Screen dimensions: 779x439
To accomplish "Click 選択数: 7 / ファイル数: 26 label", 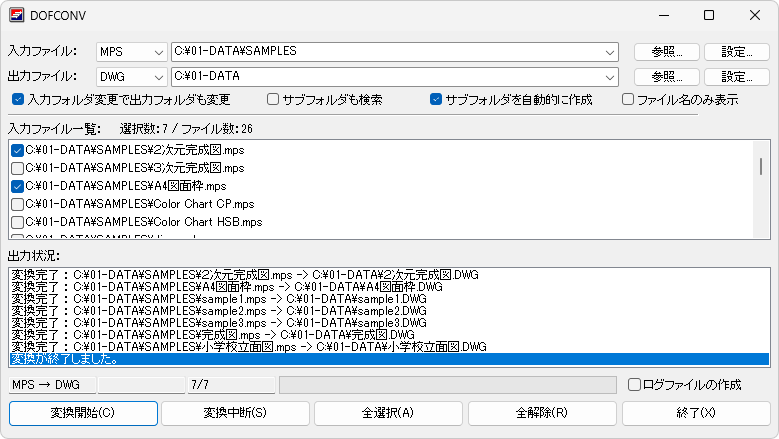I will 186,129.
